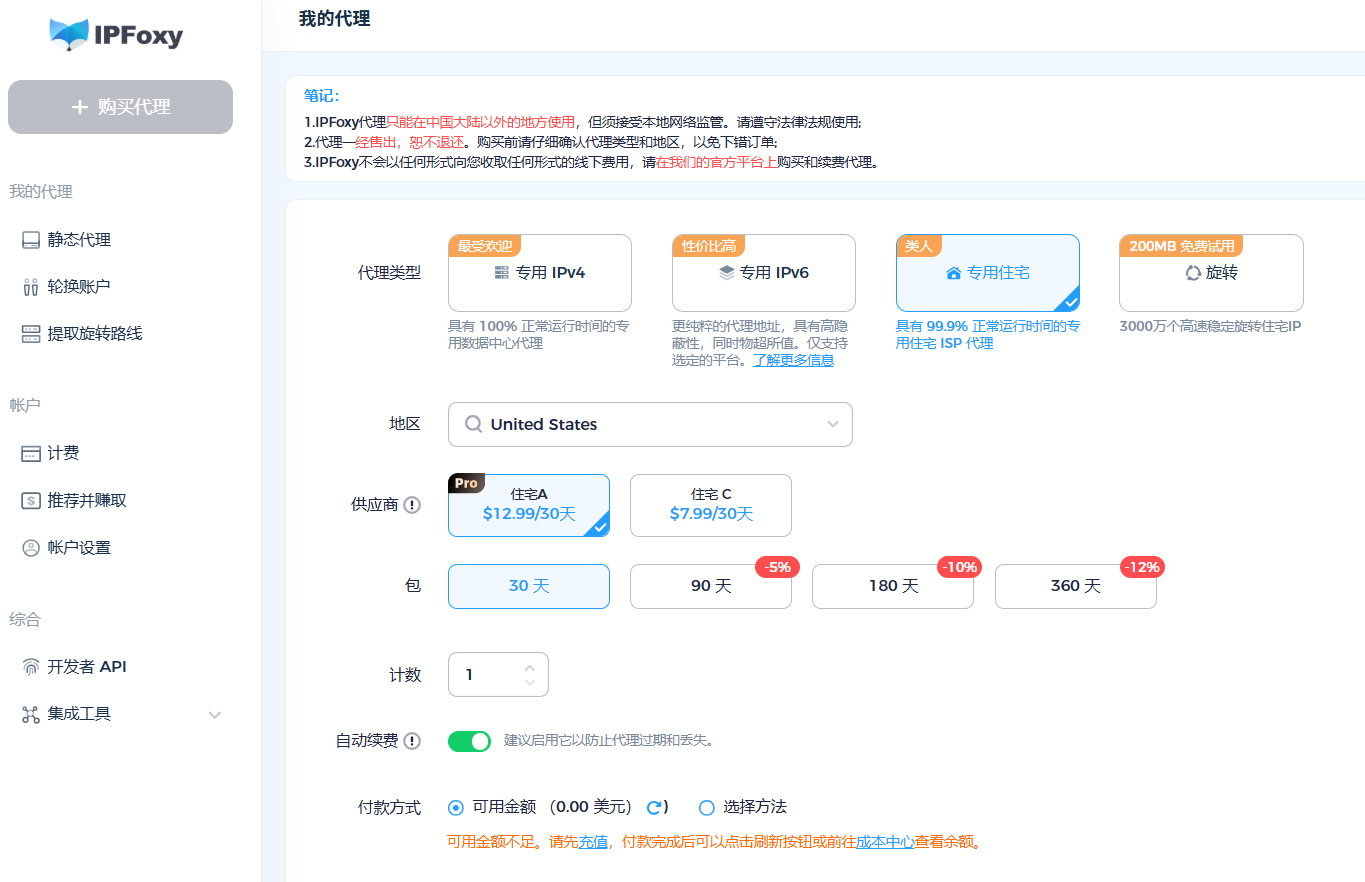Choose supplier 住宅 C at $7.99/30天

click(x=710, y=505)
